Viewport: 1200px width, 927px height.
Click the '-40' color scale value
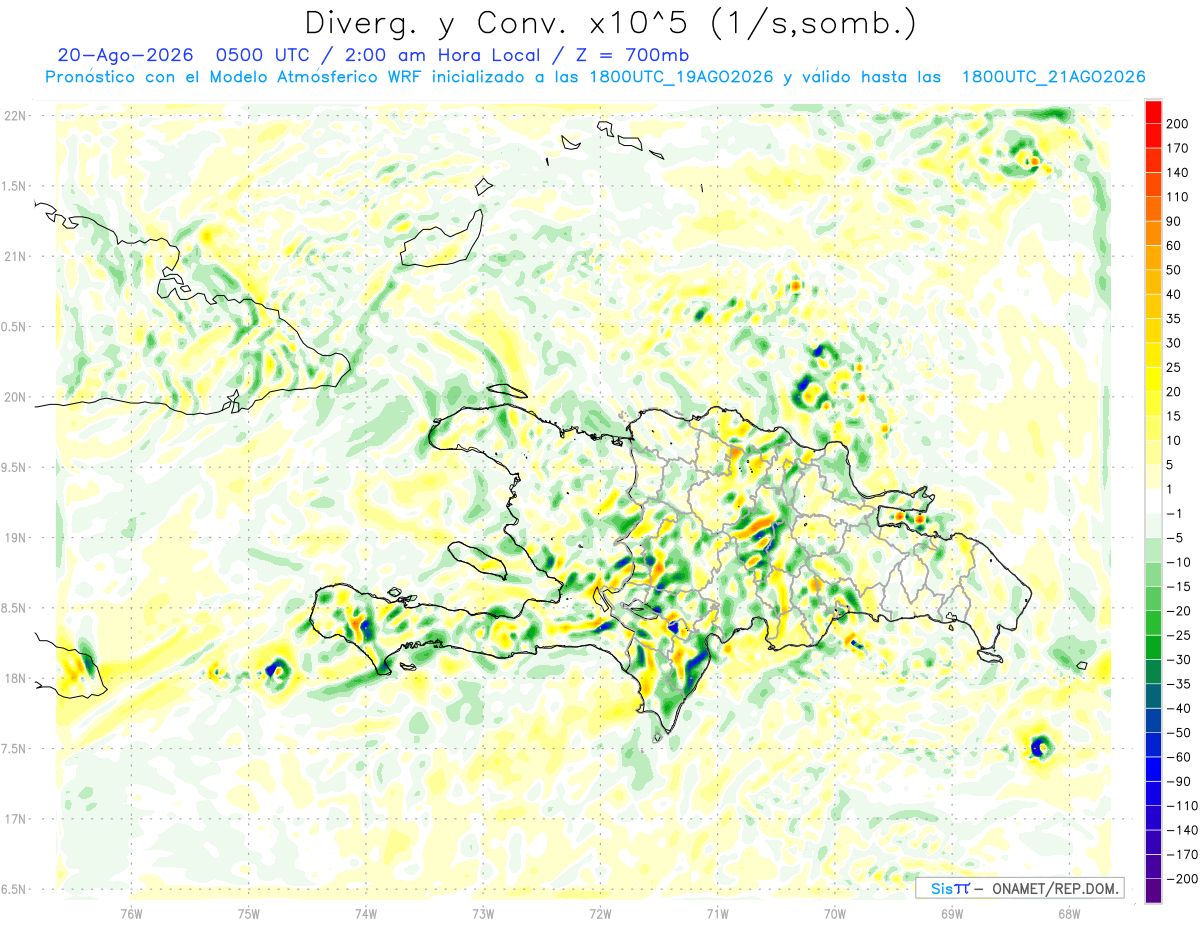pos(1179,709)
